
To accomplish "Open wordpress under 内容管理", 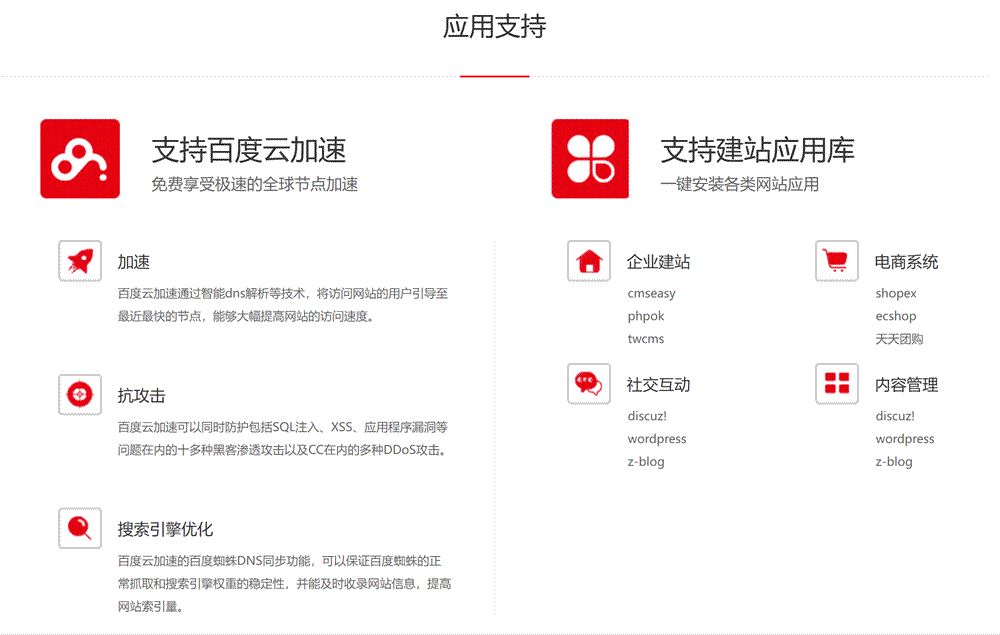I will [x=904, y=439].
